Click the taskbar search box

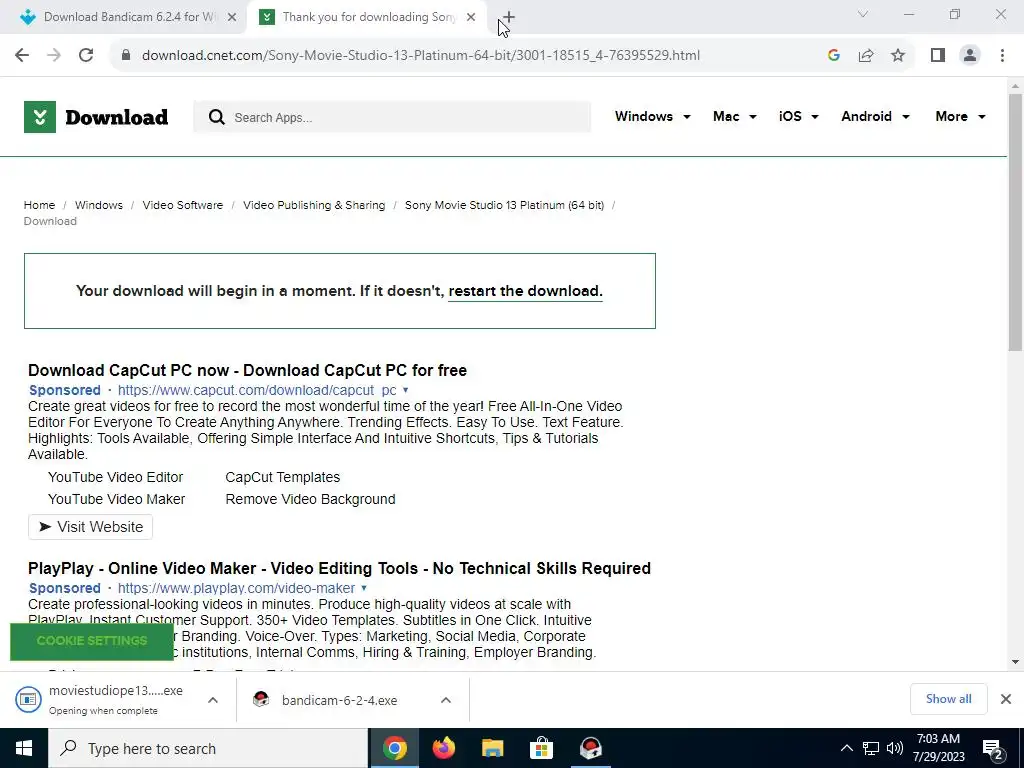coord(208,748)
